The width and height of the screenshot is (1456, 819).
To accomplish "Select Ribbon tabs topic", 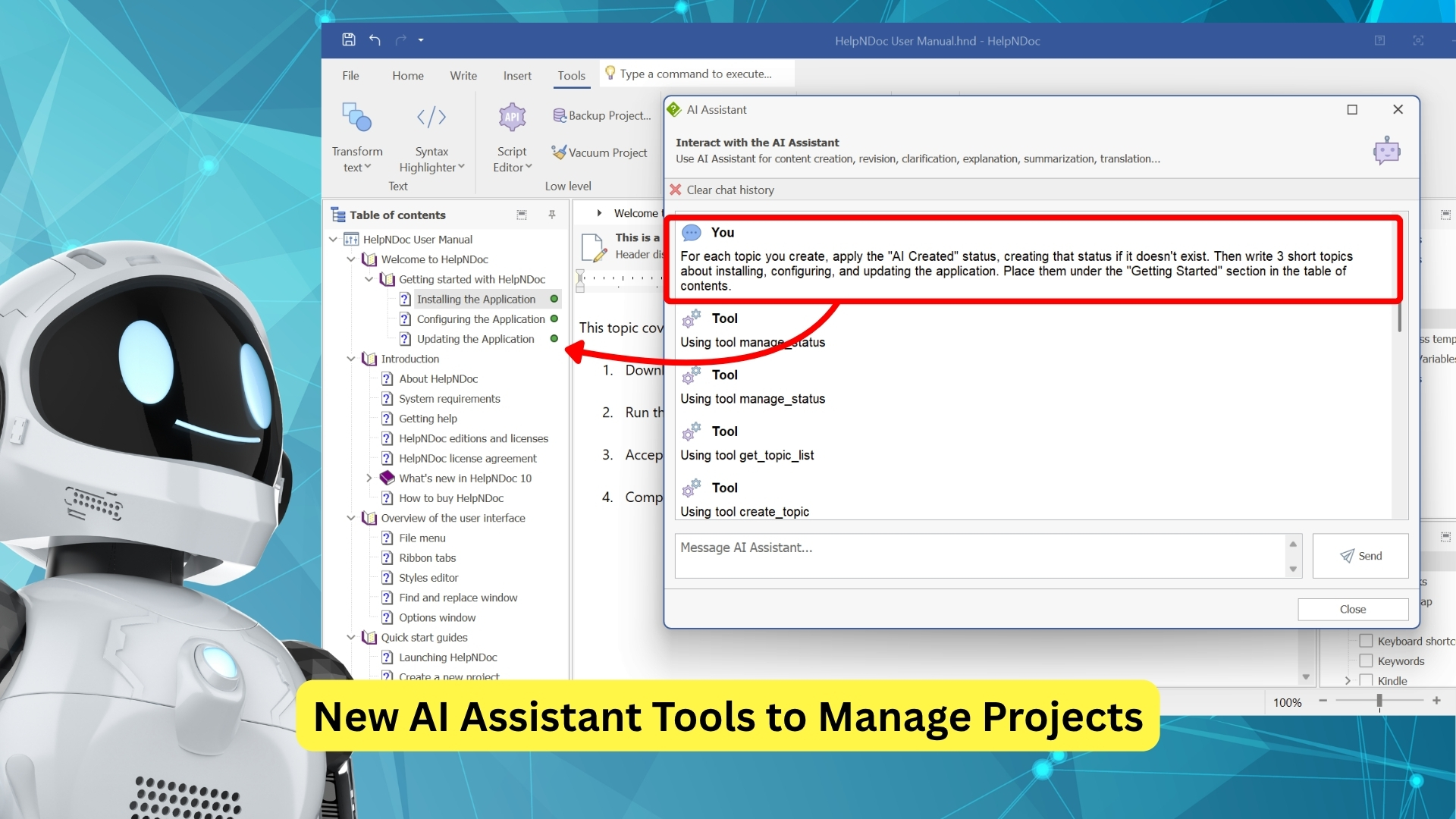I will [428, 558].
